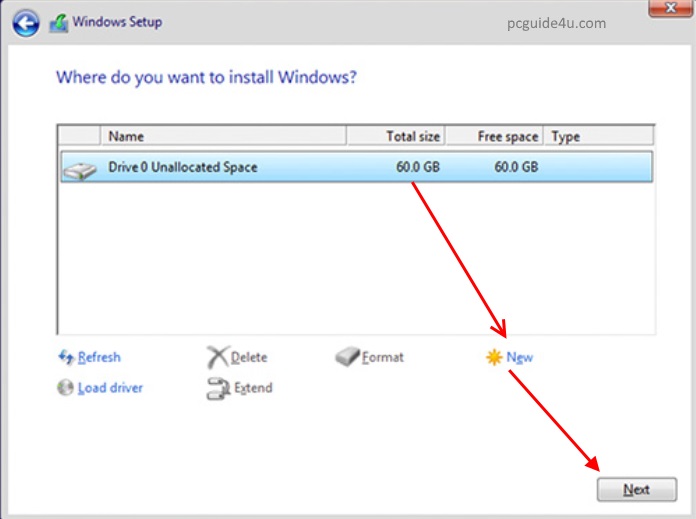Create a partition via New link
Viewport: 696px width, 519px height.
click(520, 357)
